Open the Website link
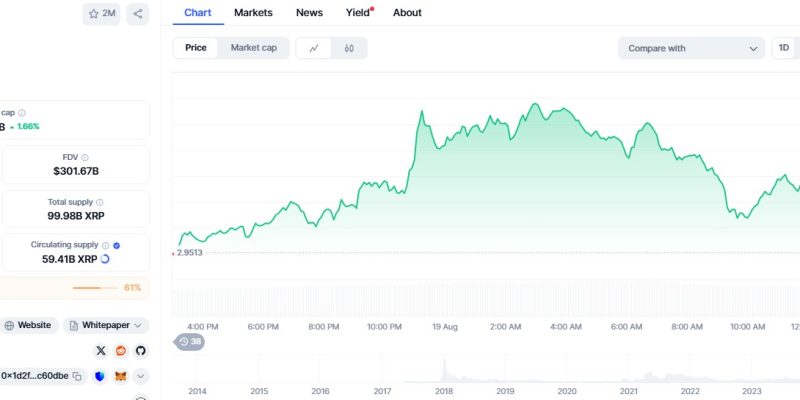This screenshot has height=400, width=800. (x=29, y=326)
